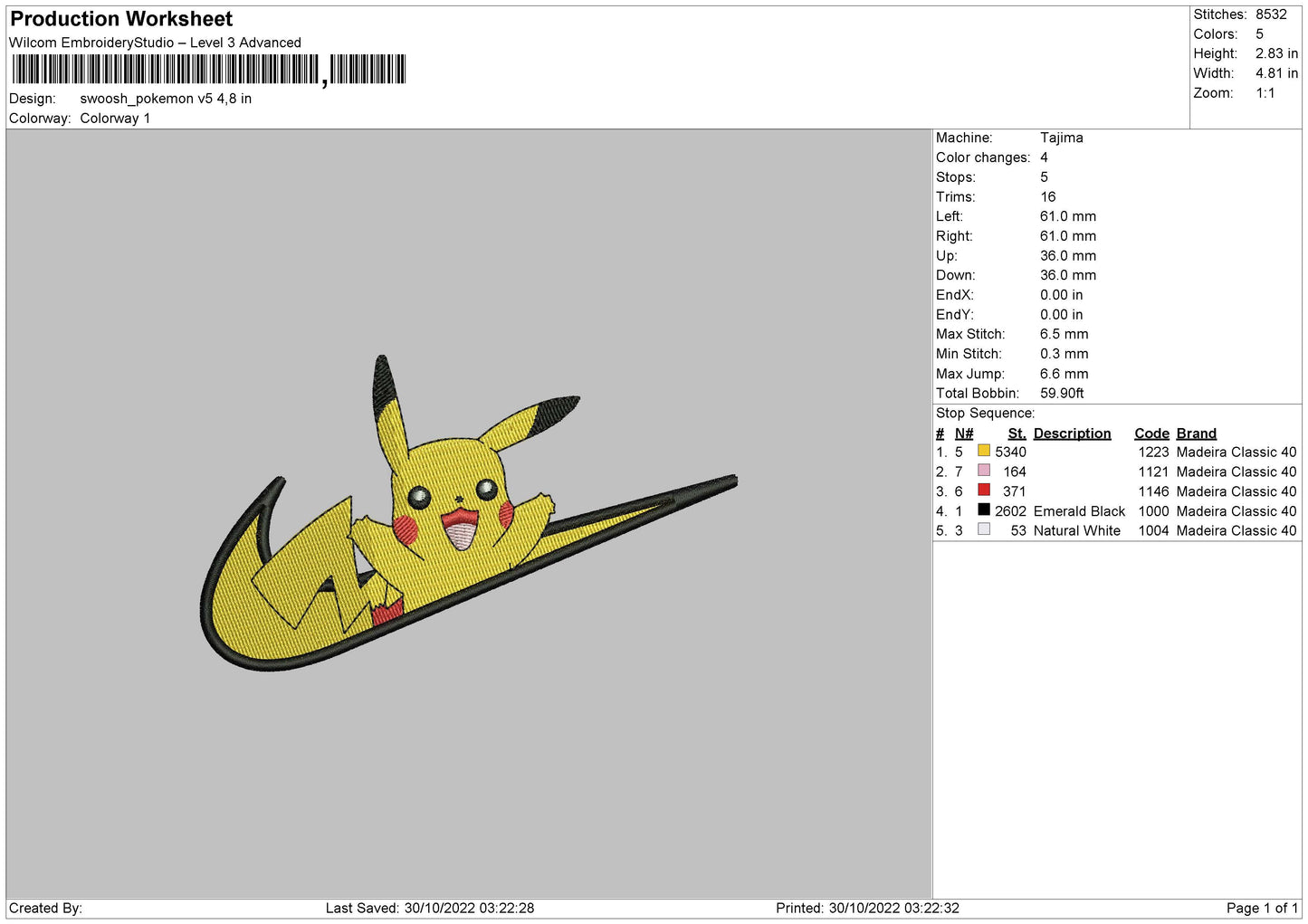Select the Emerald Black color swatch

coord(983,510)
